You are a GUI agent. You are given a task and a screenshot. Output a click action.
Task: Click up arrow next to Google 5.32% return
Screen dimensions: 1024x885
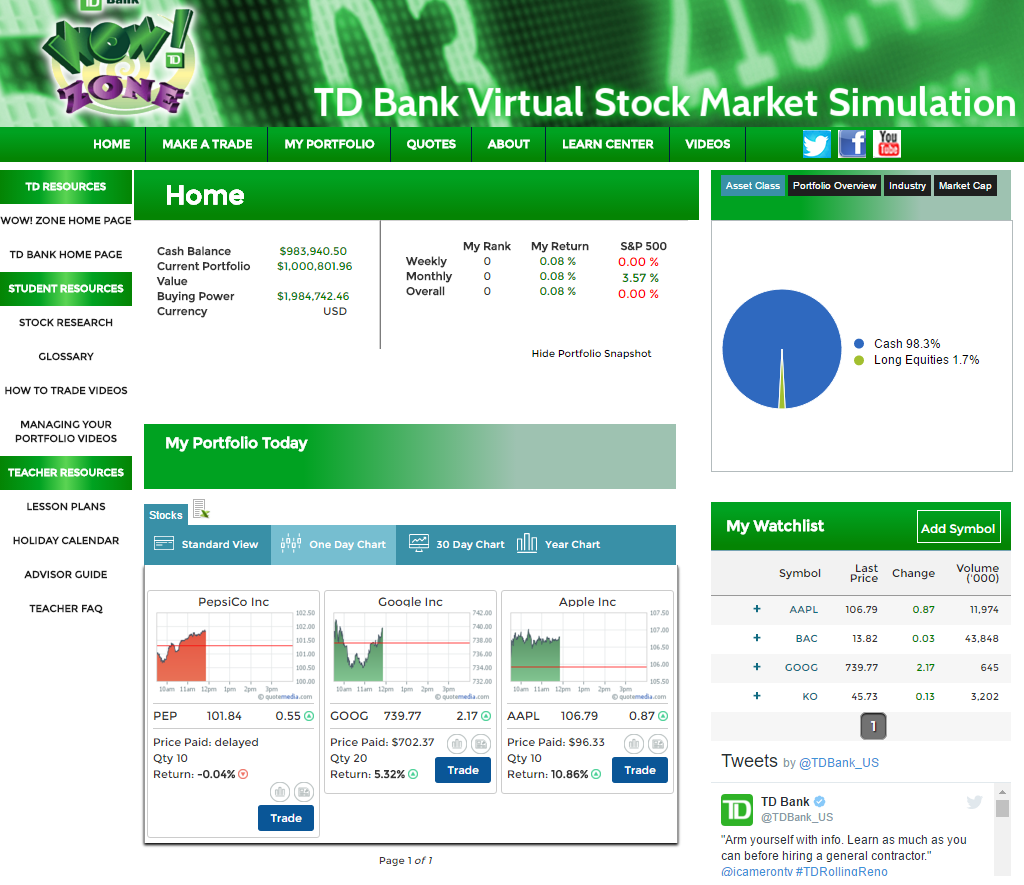pyautogui.click(x=413, y=774)
